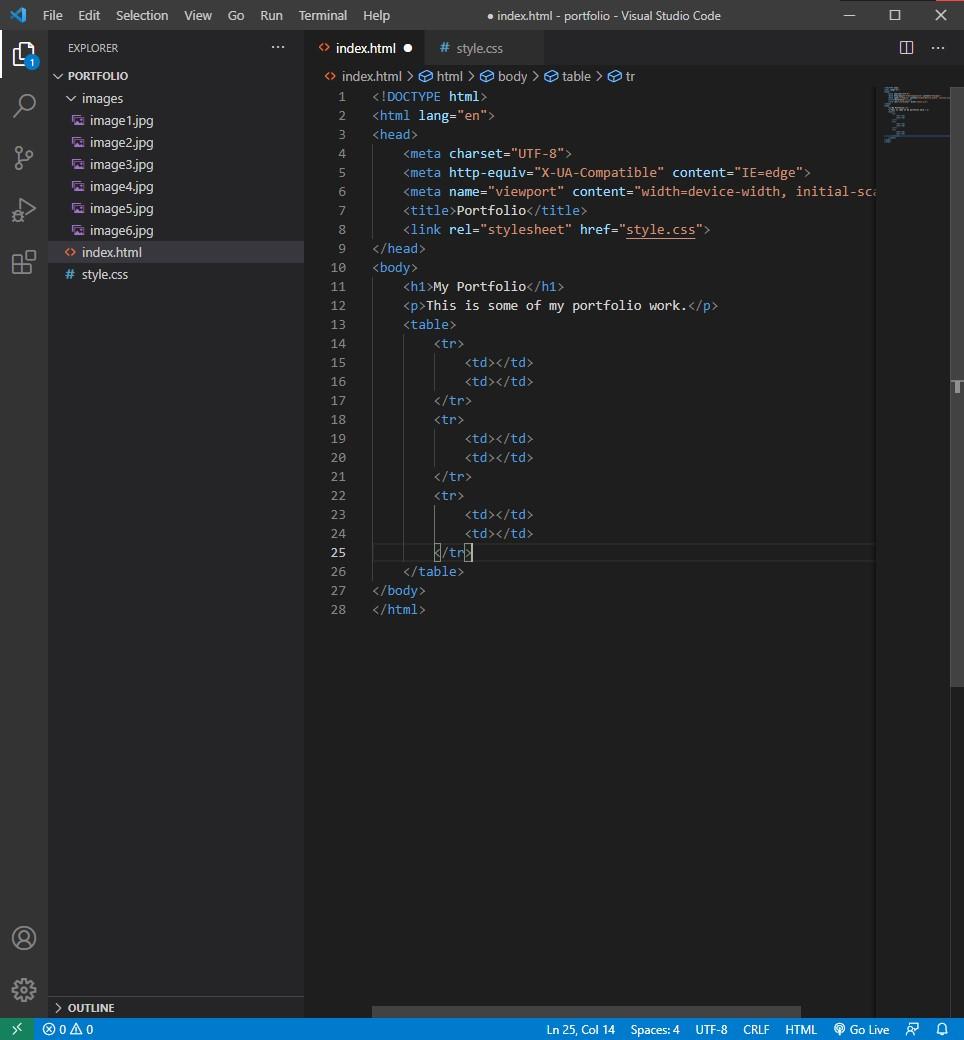Open the Source Control view

24,158
